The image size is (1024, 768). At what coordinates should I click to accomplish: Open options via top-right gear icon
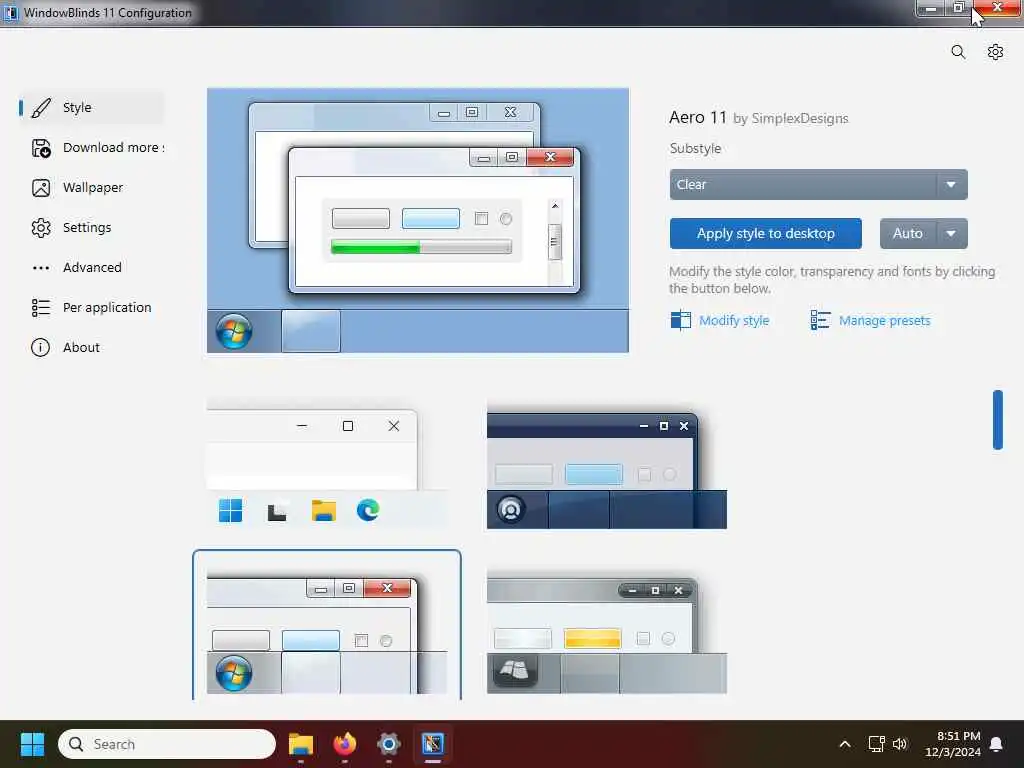(995, 52)
